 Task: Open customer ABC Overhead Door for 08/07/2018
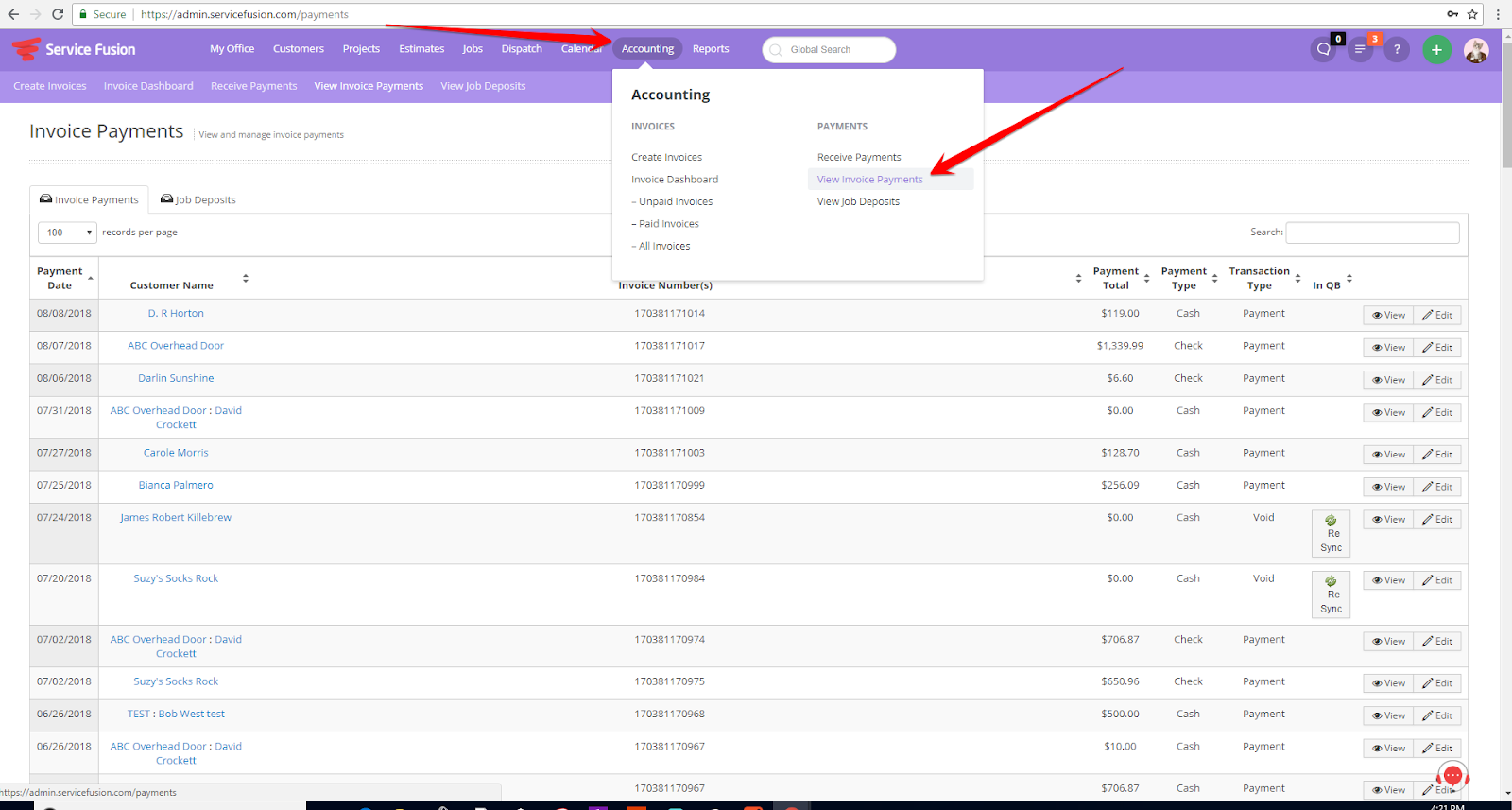coord(176,346)
